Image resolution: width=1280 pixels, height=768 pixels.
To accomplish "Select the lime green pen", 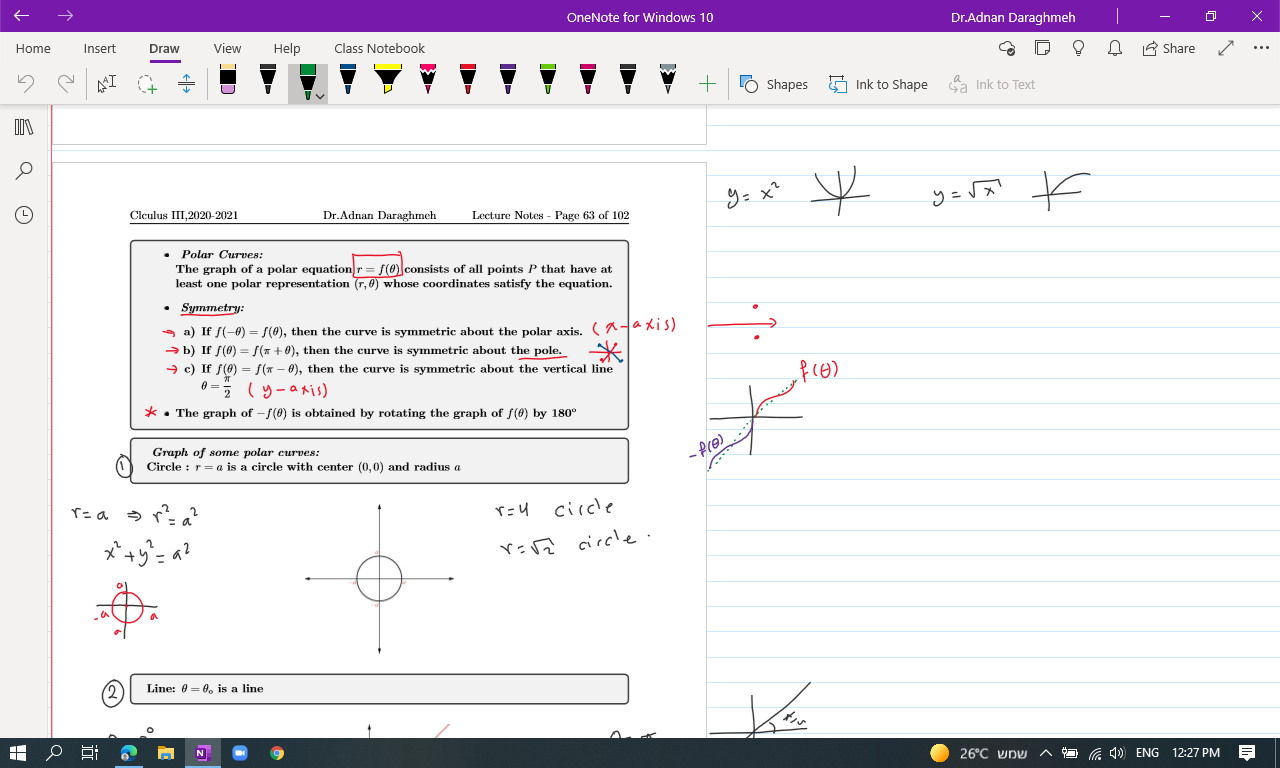I will [x=548, y=81].
